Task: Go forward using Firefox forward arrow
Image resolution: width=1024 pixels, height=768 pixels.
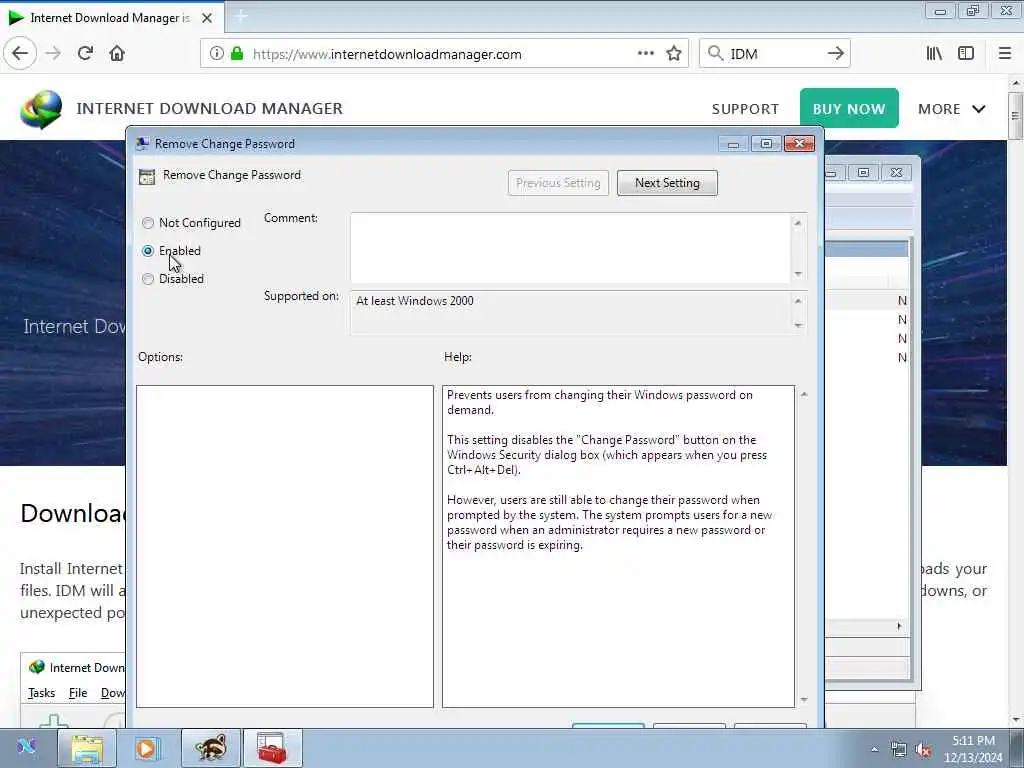Action: coord(53,54)
